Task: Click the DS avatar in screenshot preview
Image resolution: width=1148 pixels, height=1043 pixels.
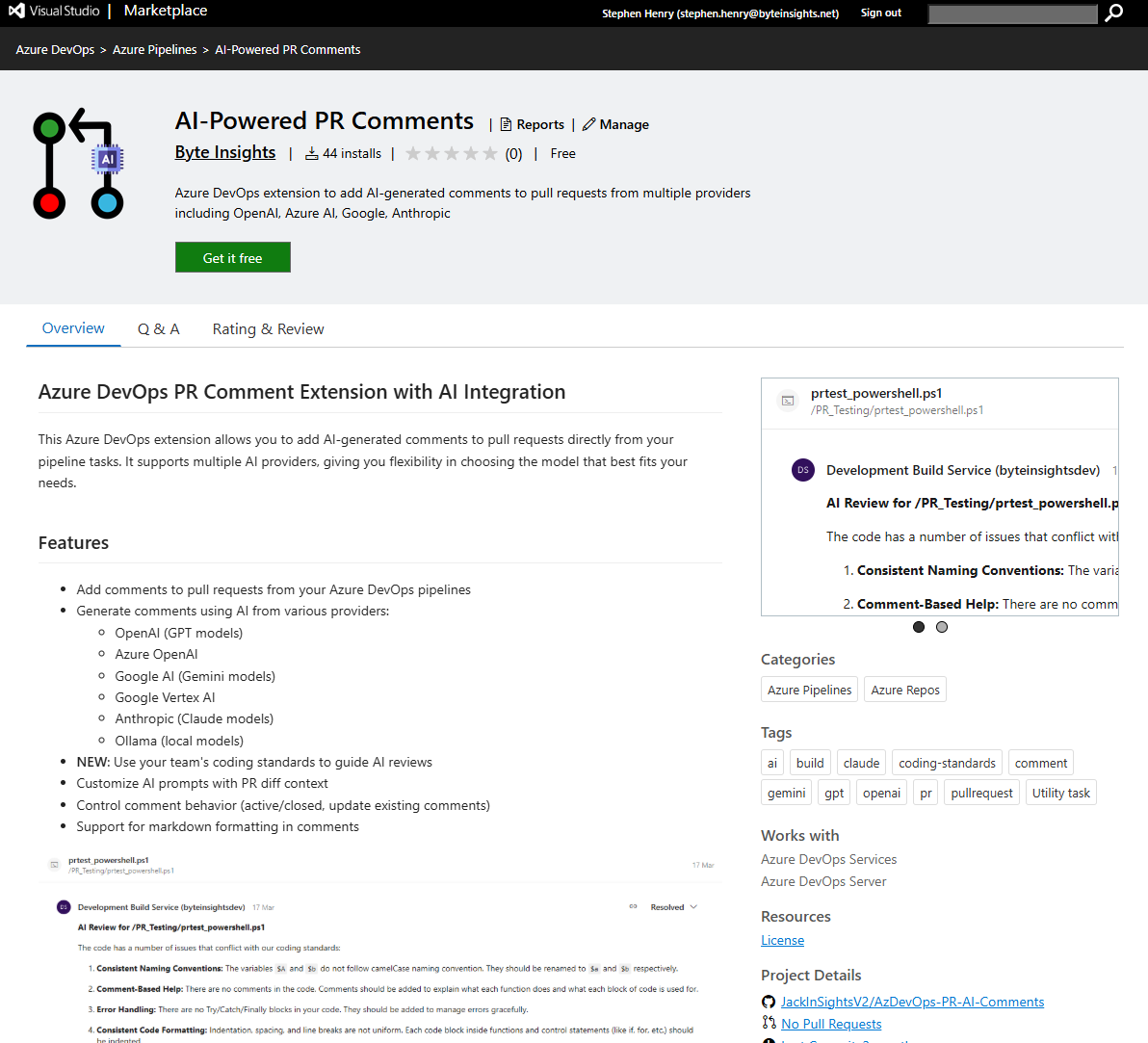Action: [802, 470]
